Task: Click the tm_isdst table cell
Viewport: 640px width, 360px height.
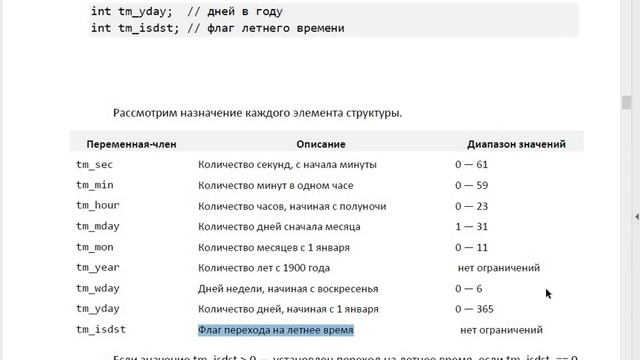Action: pyautogui.click(x=101, y=329)
